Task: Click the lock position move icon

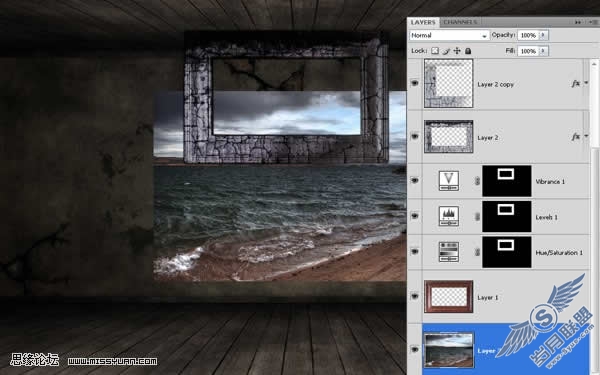Action: pyautogui.click(x=457, y=51)
